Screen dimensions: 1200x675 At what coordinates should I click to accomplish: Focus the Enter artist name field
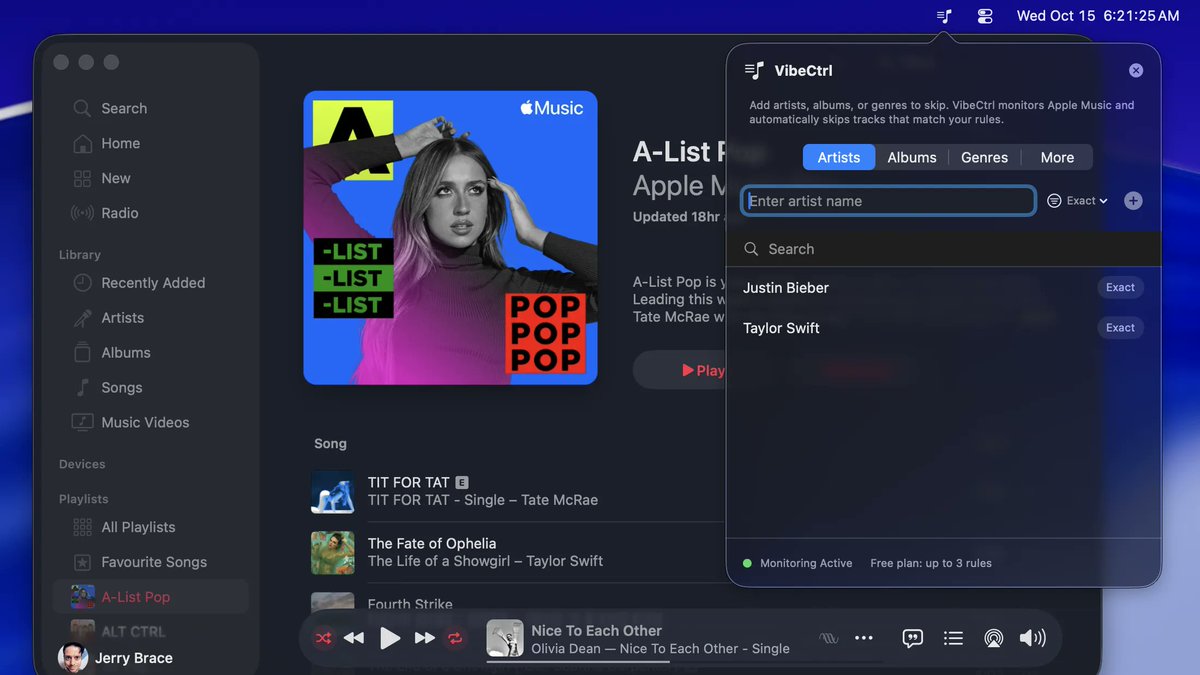pyautogui.click(x=888, y=201)
